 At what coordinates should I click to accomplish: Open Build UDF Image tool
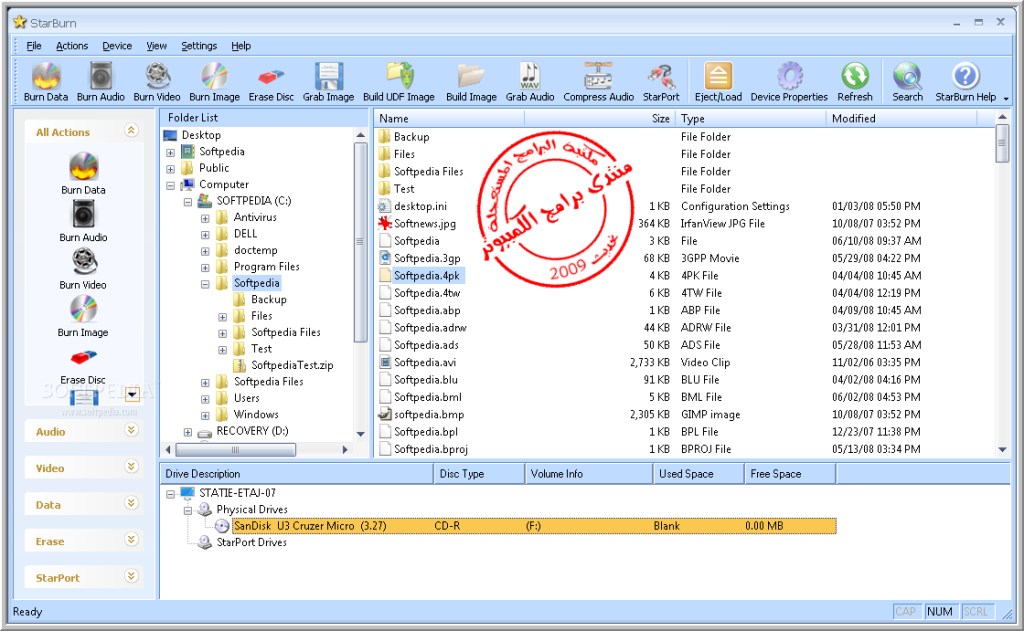[399, 82]
